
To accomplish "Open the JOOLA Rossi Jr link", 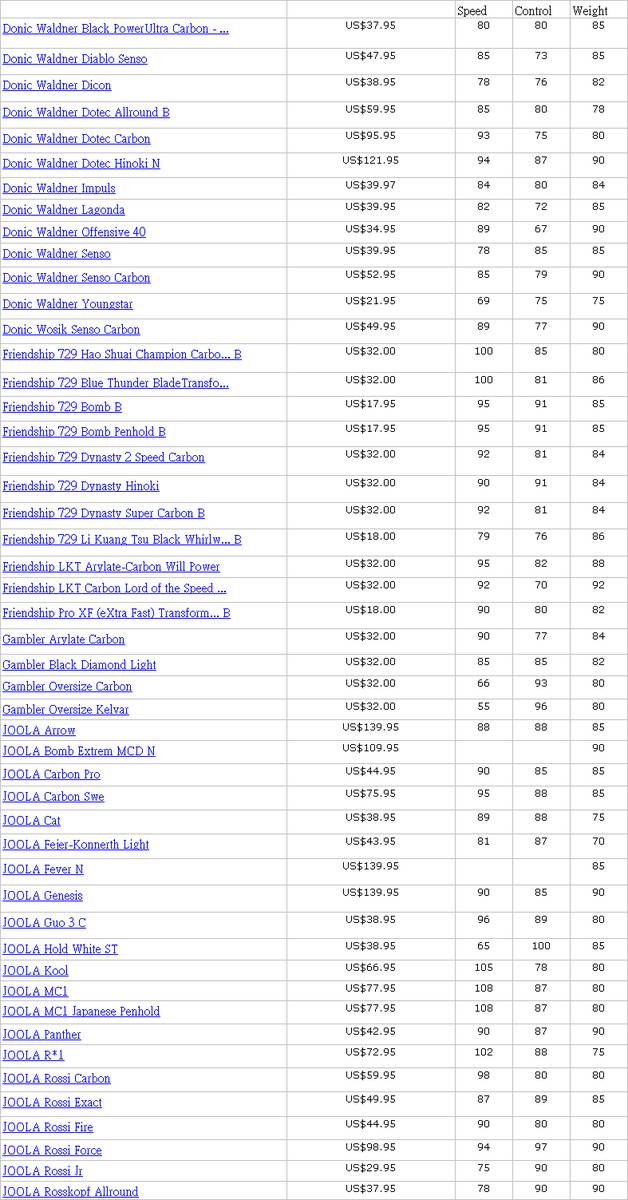I will [43, 1171].
